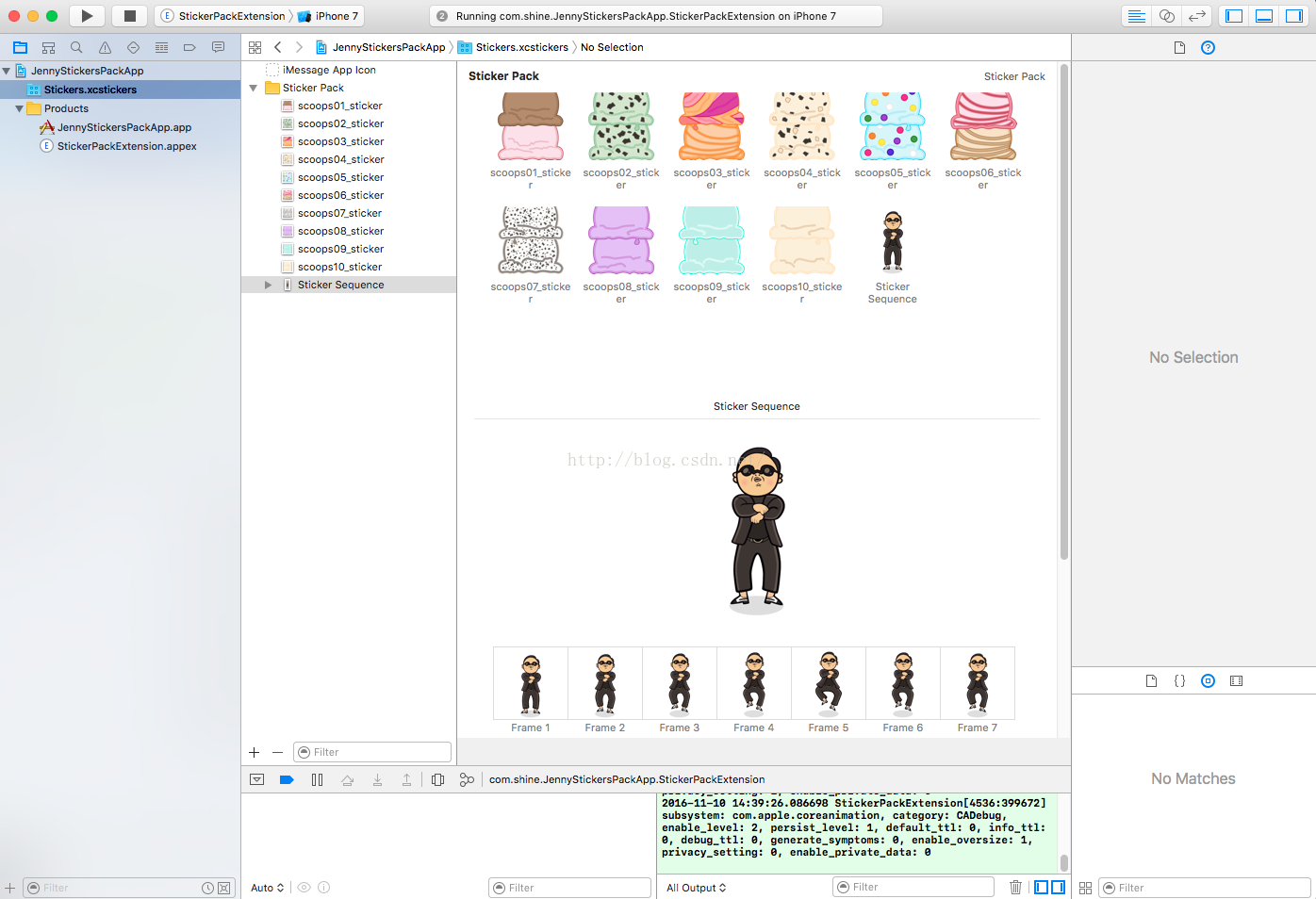Open the All Output dropdown

point(697,888)
